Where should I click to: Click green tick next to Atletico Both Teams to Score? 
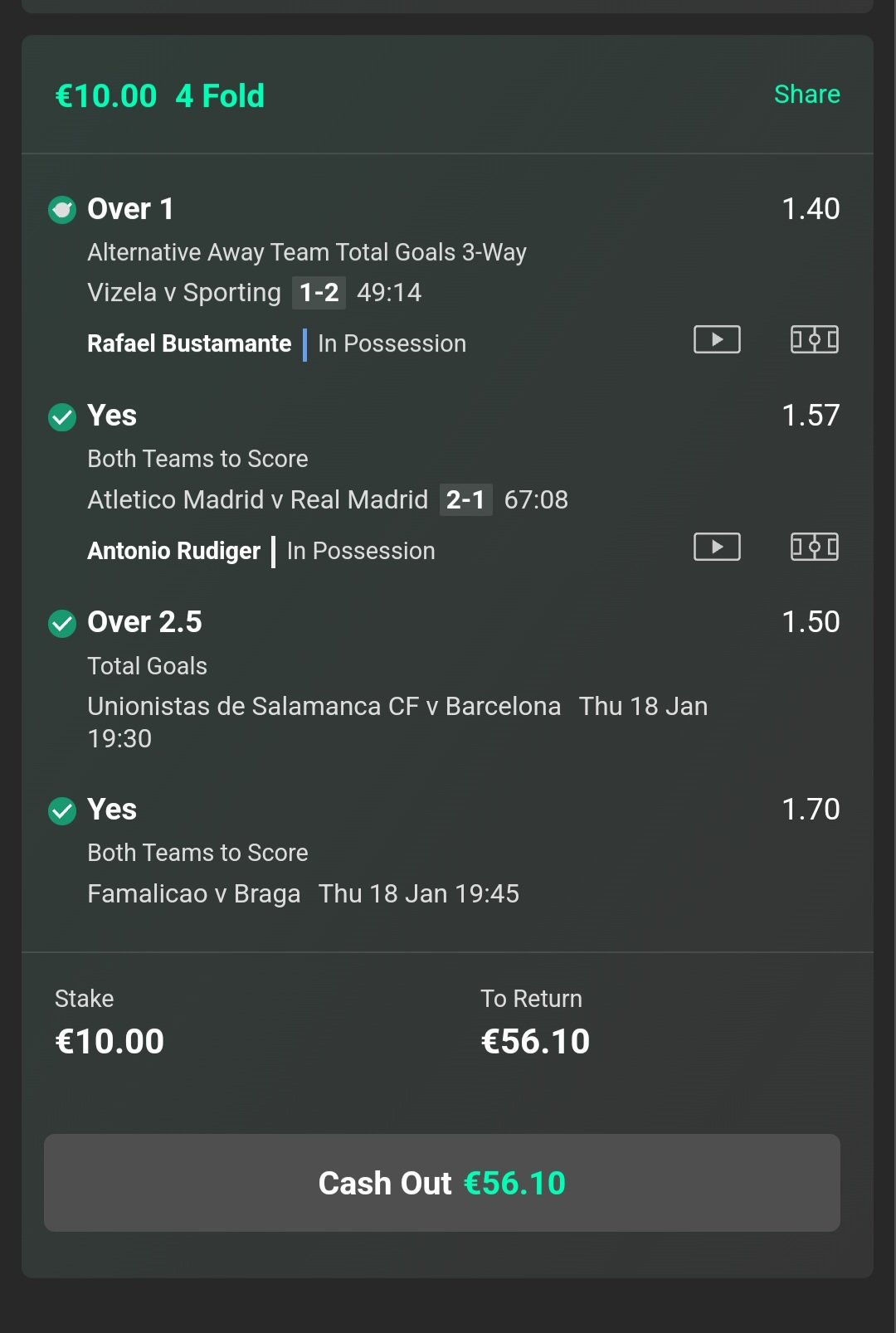tap(62, 416)
